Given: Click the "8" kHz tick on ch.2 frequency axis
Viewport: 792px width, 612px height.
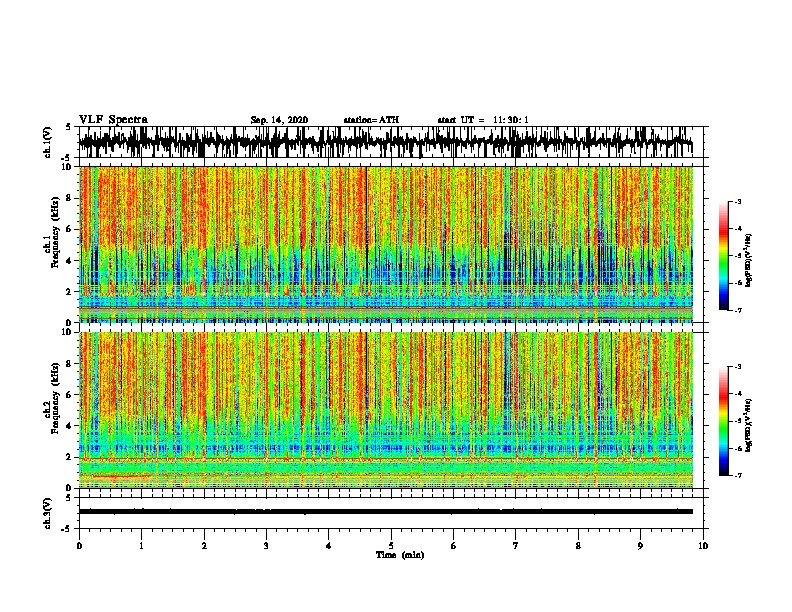Looking at the screenshot, I should (x=69, y=364).
